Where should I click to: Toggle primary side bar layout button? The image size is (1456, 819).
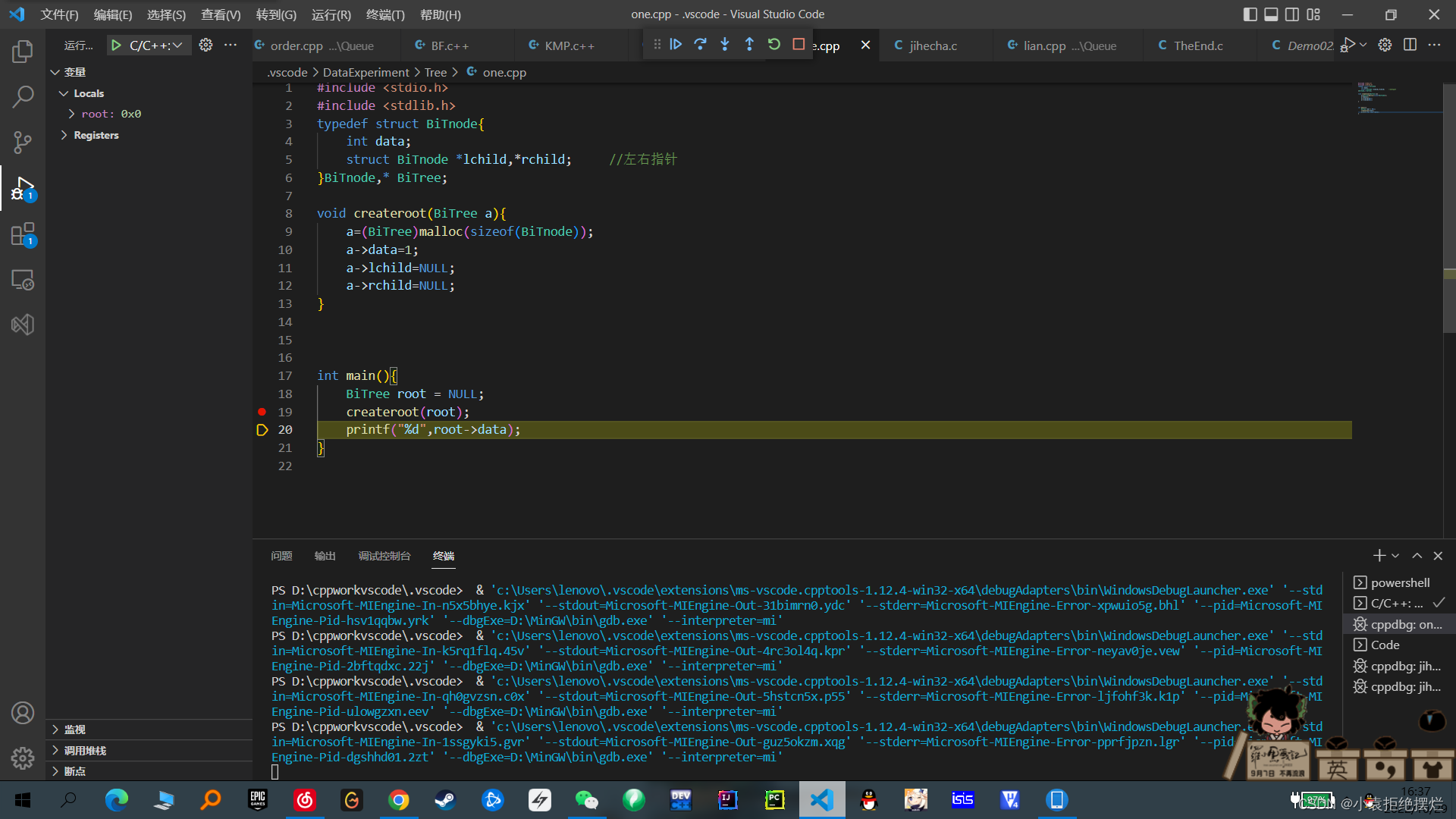tap(1250, 14)
